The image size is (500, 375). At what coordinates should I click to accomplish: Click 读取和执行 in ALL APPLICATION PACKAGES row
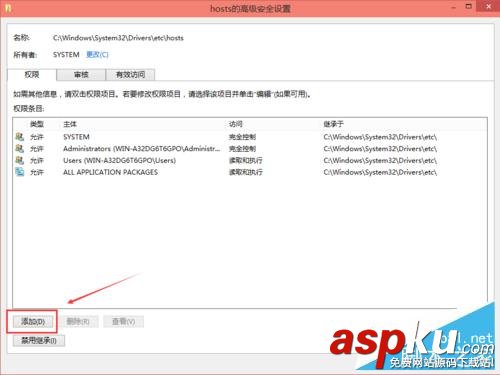click(x=245, y=172)
